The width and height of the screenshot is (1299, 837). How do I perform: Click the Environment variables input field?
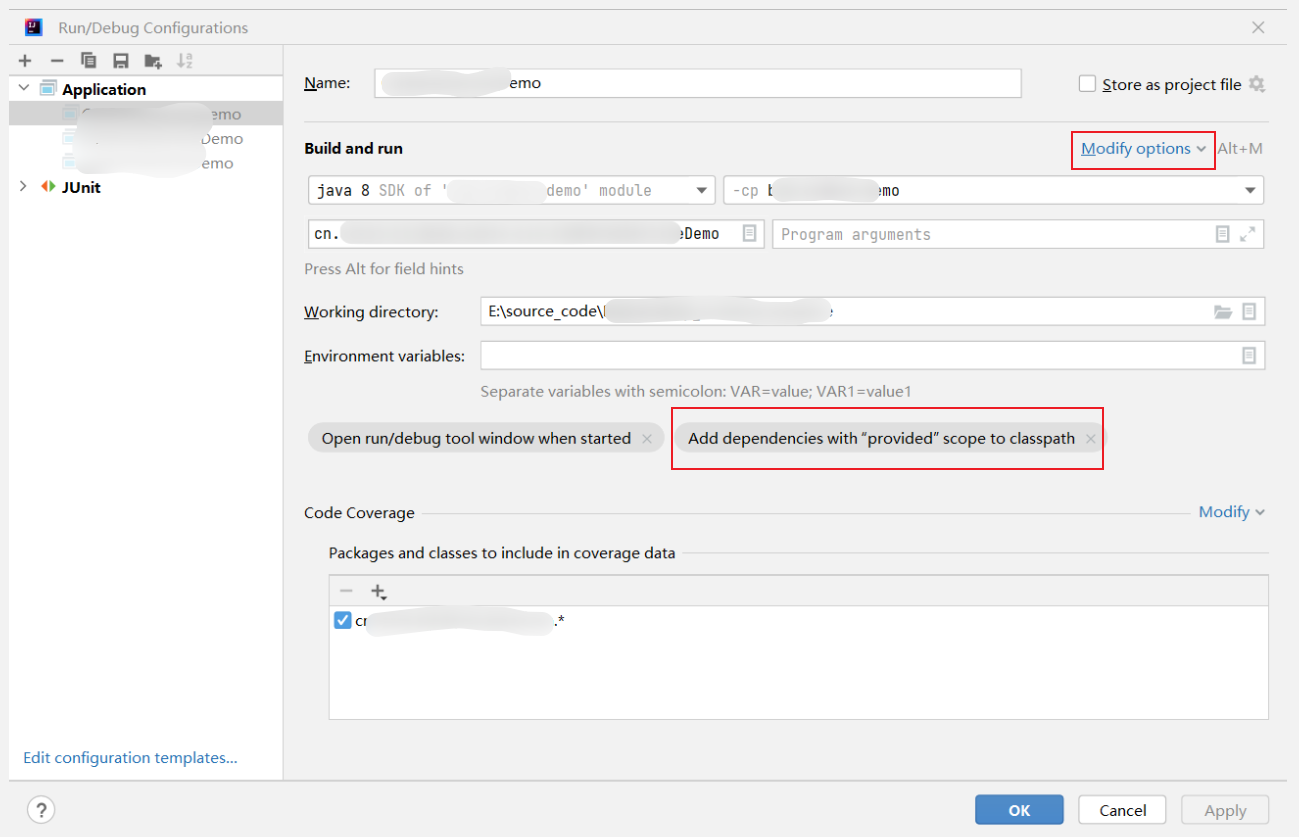(858, 356)
